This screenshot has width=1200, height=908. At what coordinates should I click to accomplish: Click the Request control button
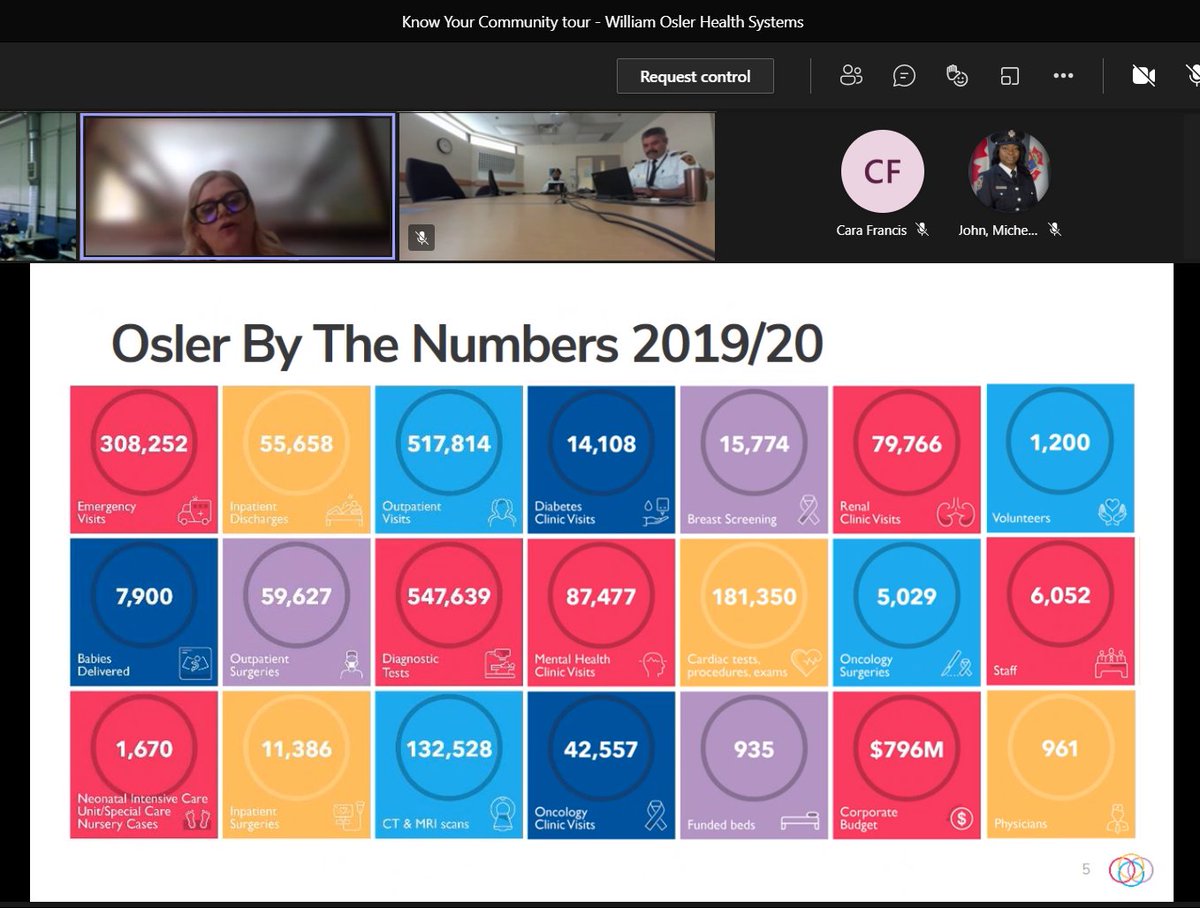(x=695, y=76)
